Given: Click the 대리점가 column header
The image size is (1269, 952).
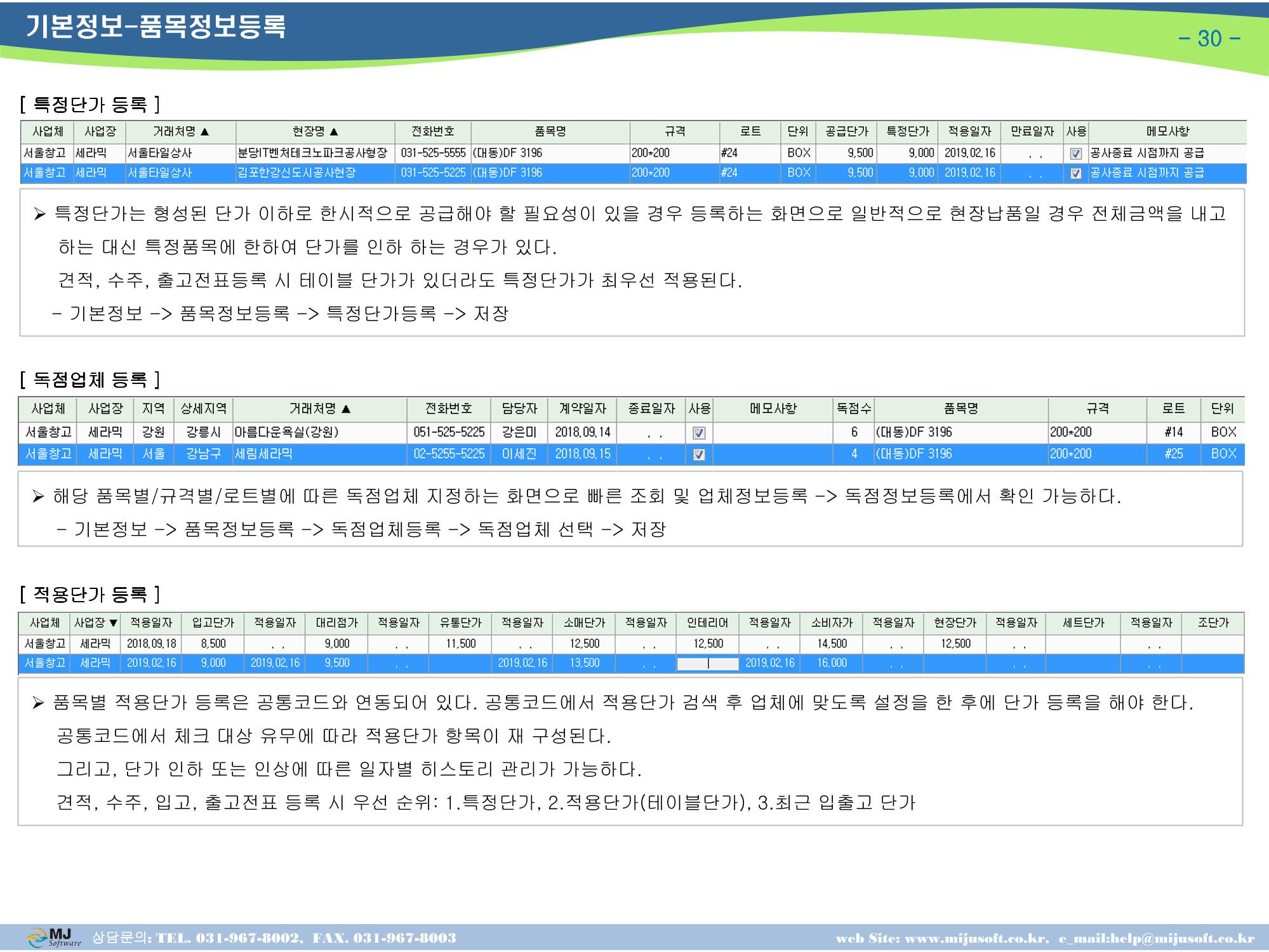Looking at the screenshot, I should [x=337, y=623].
